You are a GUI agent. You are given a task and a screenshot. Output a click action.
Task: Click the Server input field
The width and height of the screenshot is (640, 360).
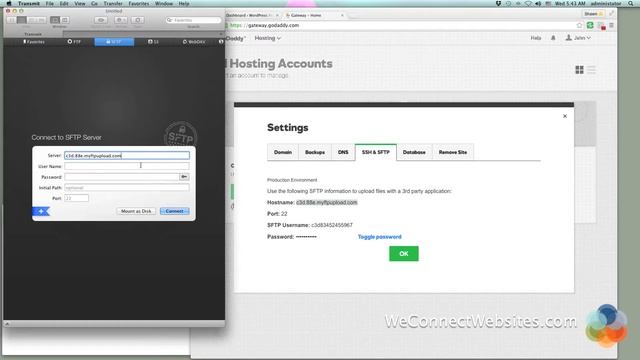(127, 156)
